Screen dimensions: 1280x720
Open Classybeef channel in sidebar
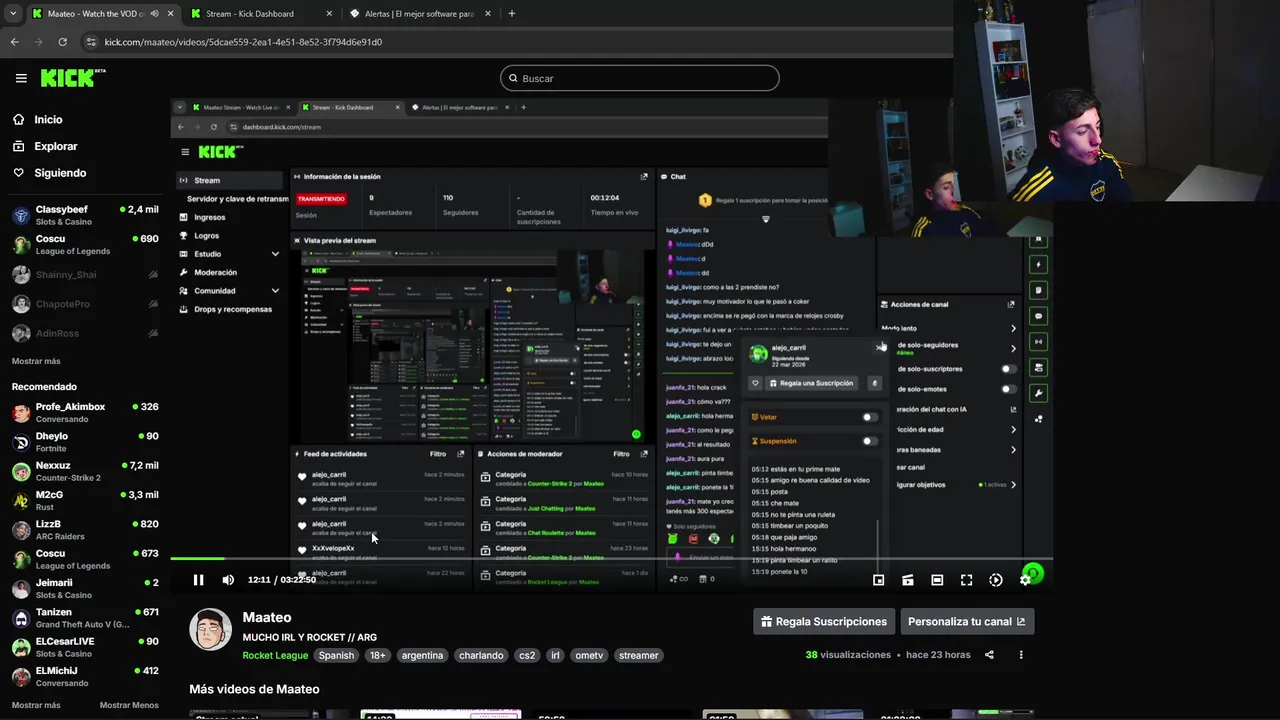point(85,215)
